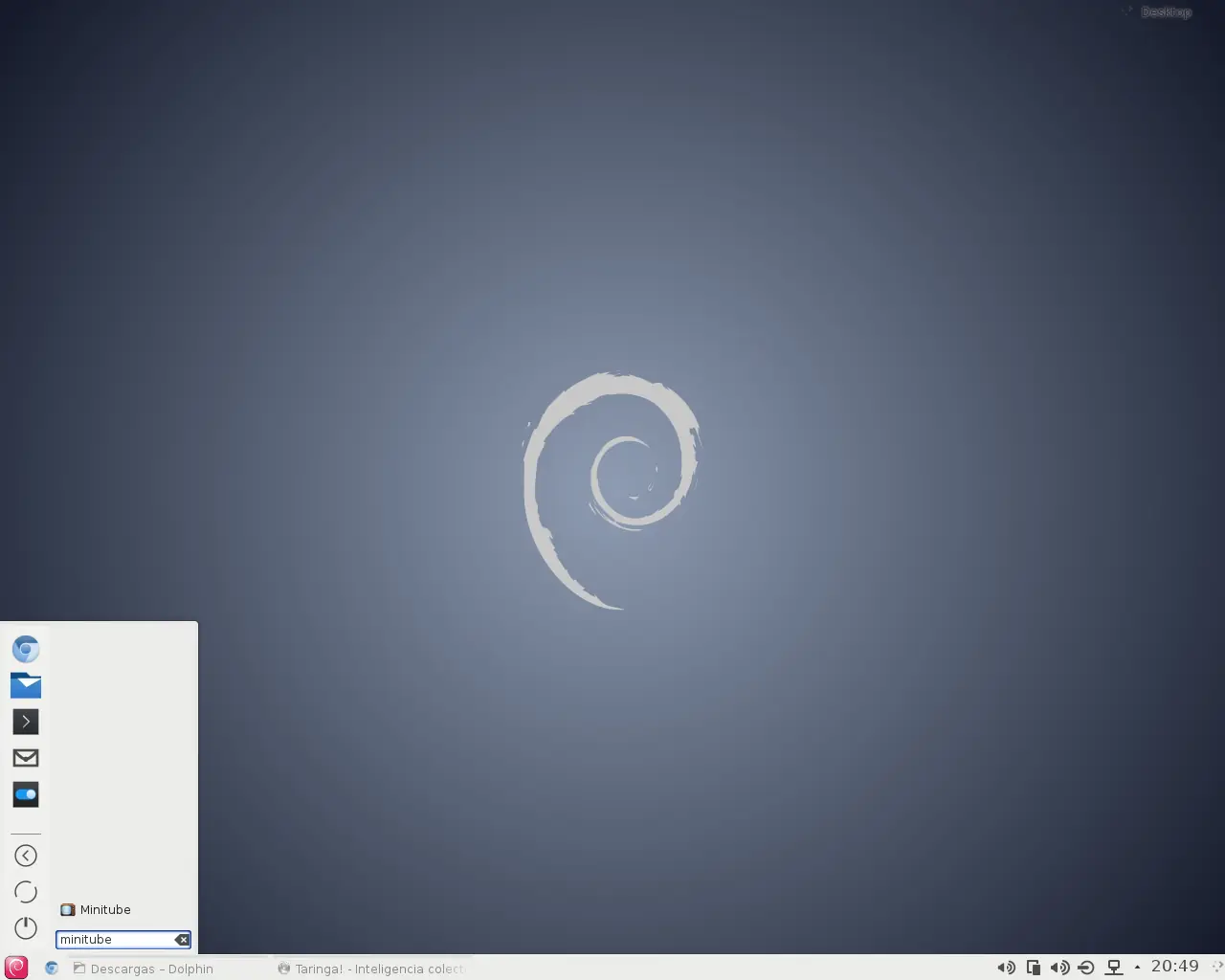This screenshot has width=1225, height=980.
Task: Click the 20:49 clock
Action: [1175, 967]
